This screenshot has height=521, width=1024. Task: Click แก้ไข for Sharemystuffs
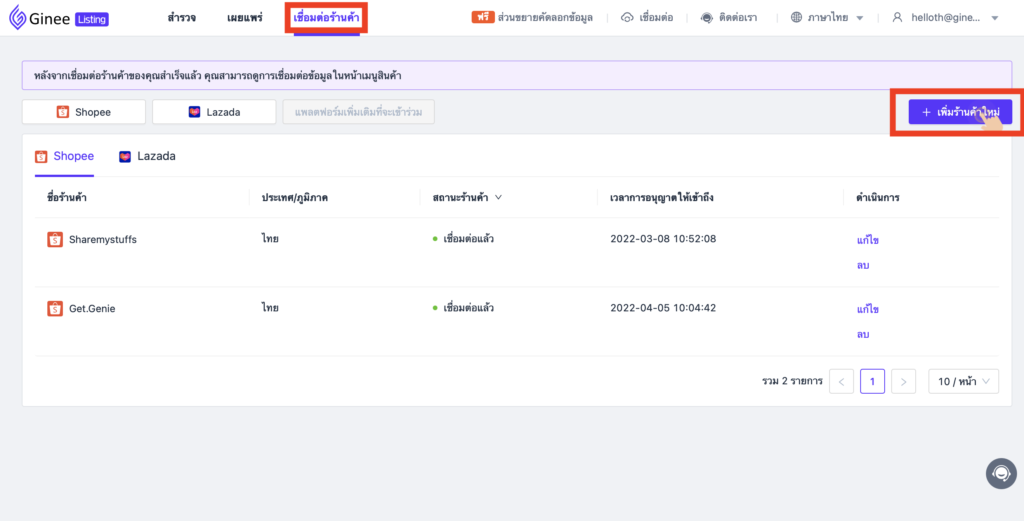[x=867, y=240]
